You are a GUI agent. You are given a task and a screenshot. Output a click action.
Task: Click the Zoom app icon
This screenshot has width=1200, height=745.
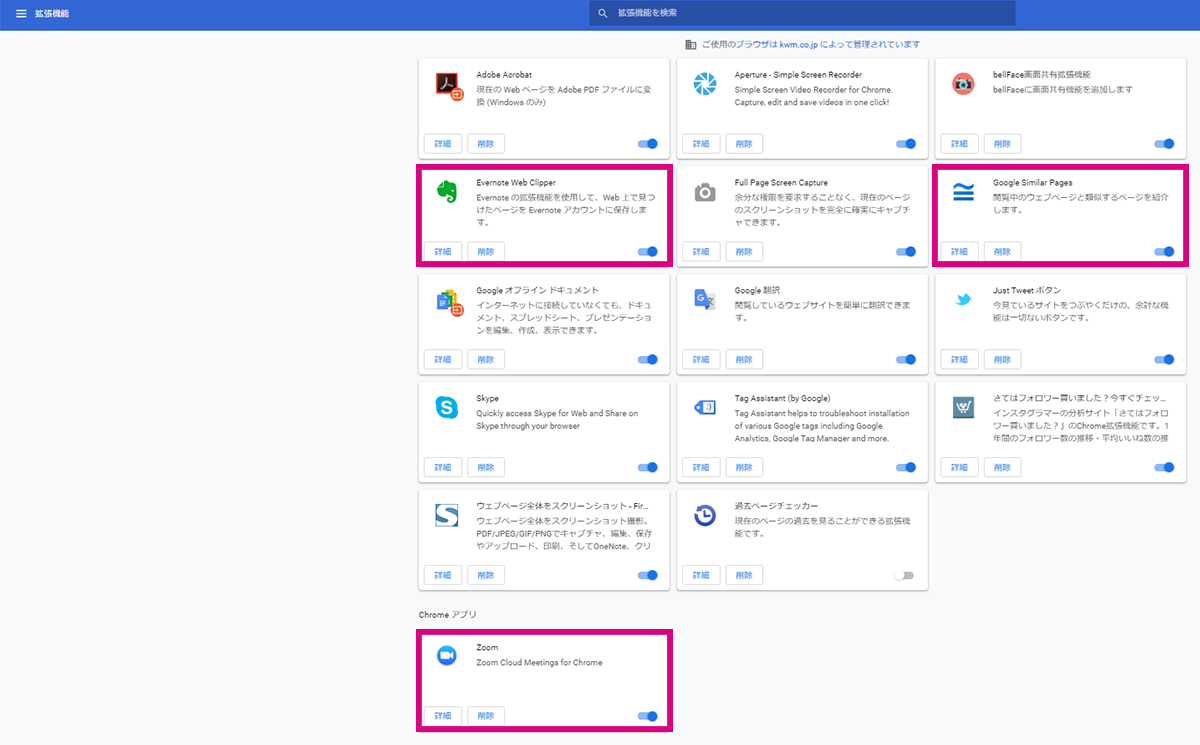pos(447,655)
